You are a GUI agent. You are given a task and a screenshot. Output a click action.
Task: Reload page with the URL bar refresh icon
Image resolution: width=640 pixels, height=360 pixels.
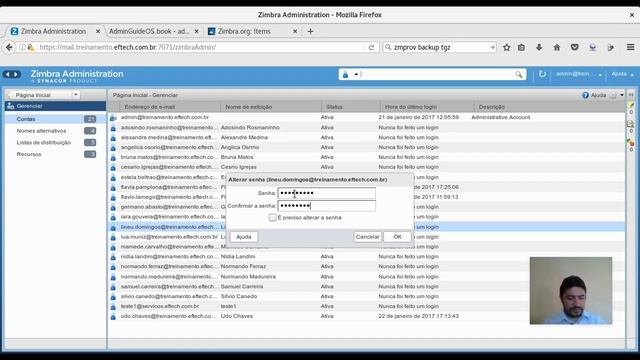pyautogui.click(x=371, y=47)
